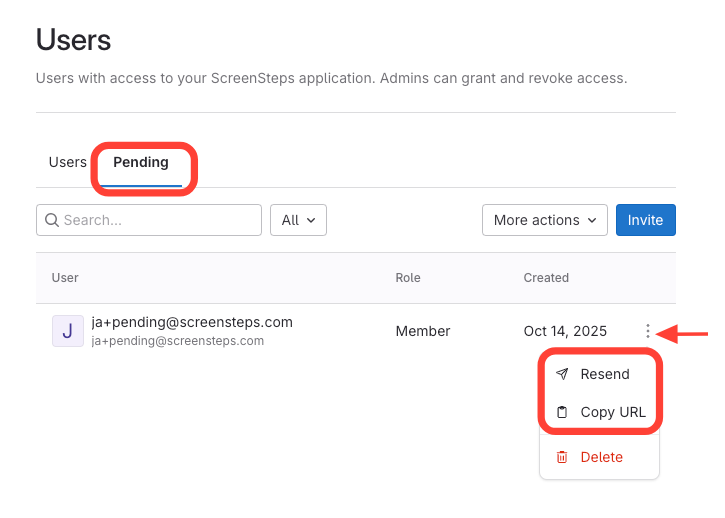Choose Copy URL from the menu

(612, 412)
